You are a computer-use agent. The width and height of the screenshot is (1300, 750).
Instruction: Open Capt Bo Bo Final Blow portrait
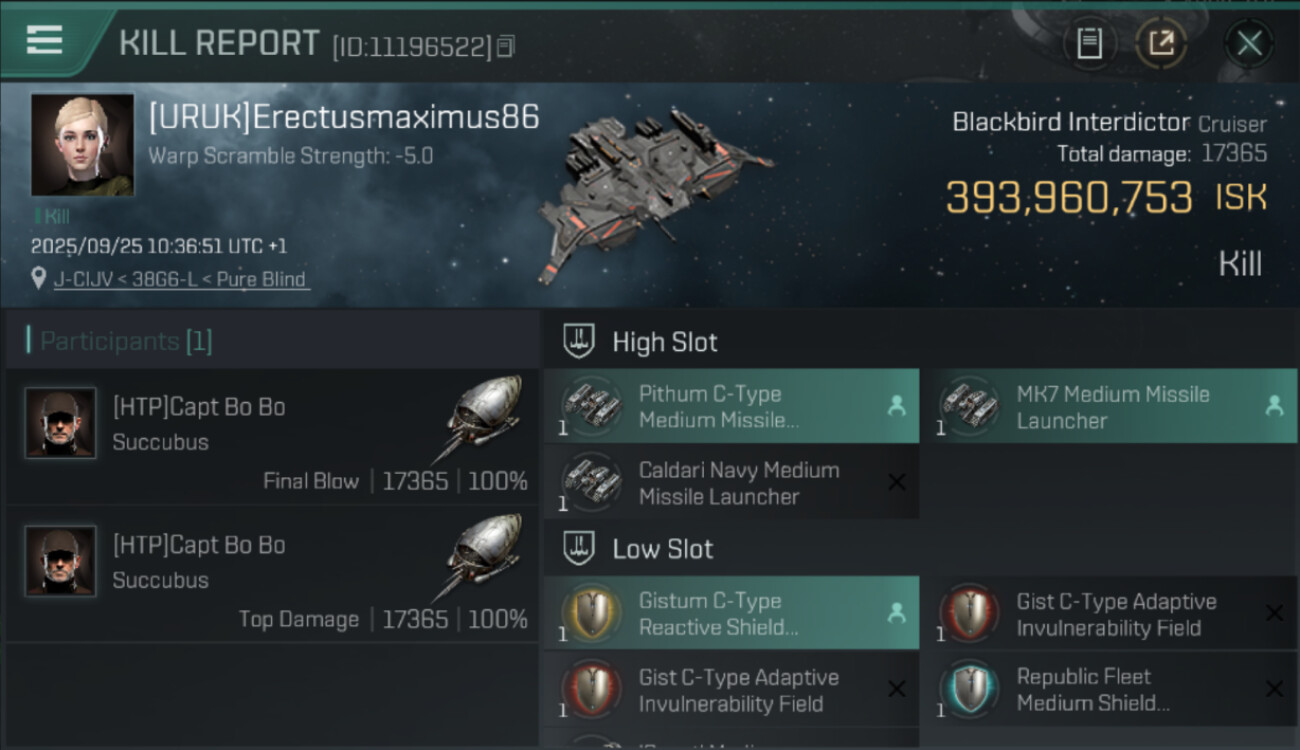coord(61,423)
